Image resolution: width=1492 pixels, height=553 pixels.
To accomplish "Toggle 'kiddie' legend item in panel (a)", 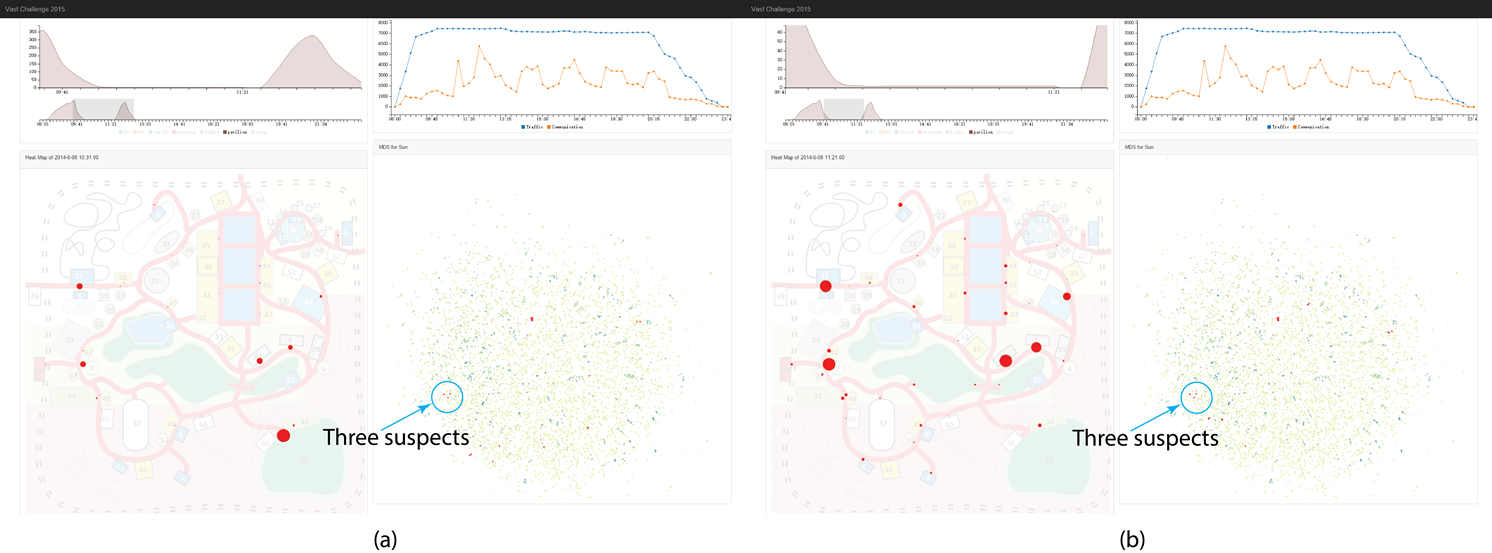I will click(210, 132).
